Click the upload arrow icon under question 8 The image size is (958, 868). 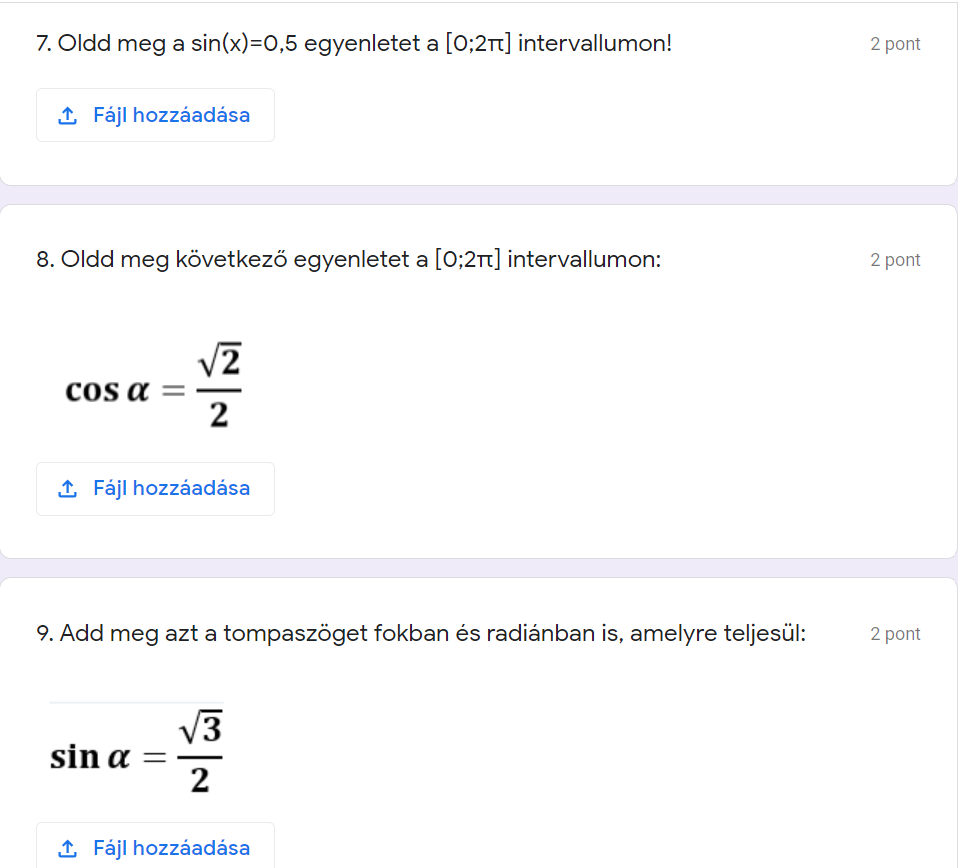click(x=68, y=489)
